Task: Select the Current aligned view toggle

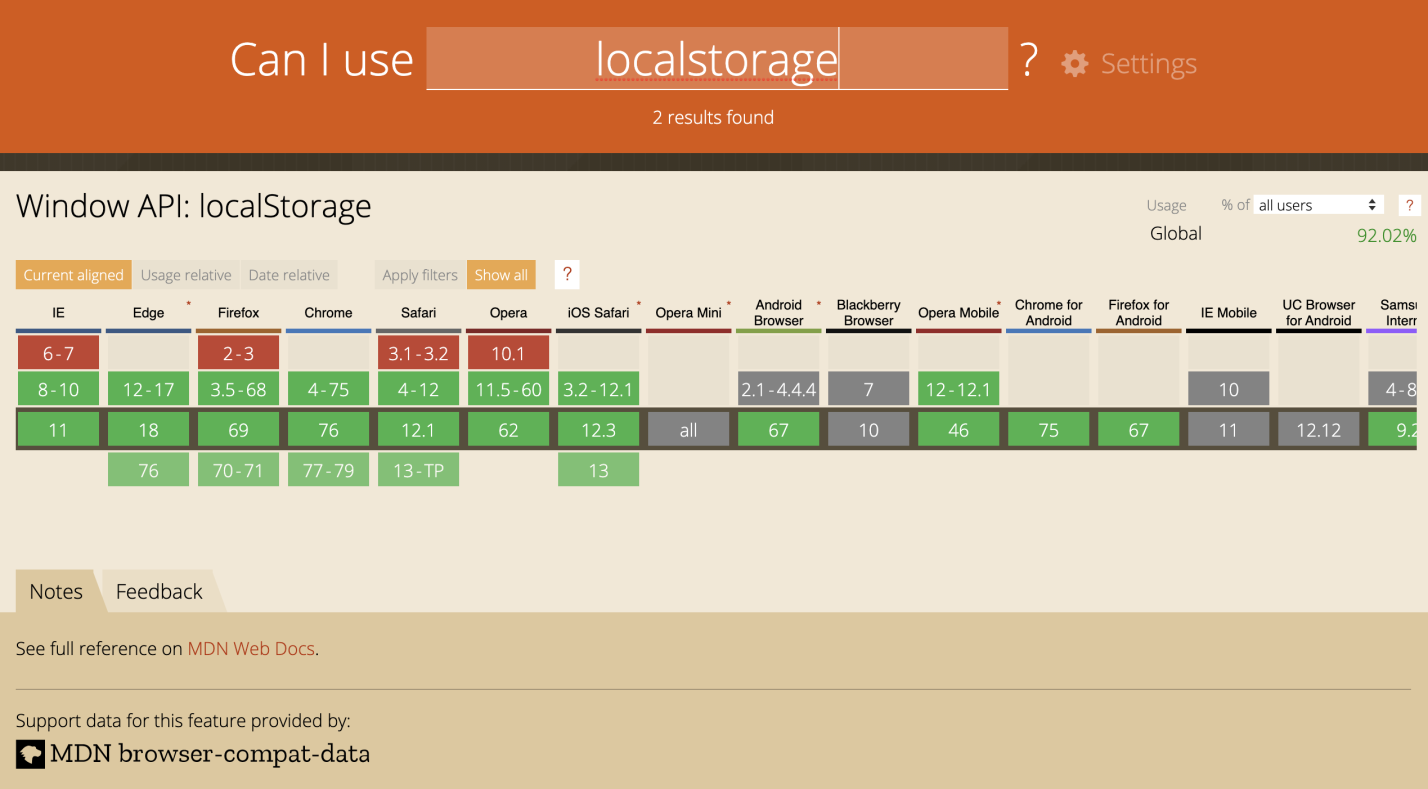Action: 74,275
